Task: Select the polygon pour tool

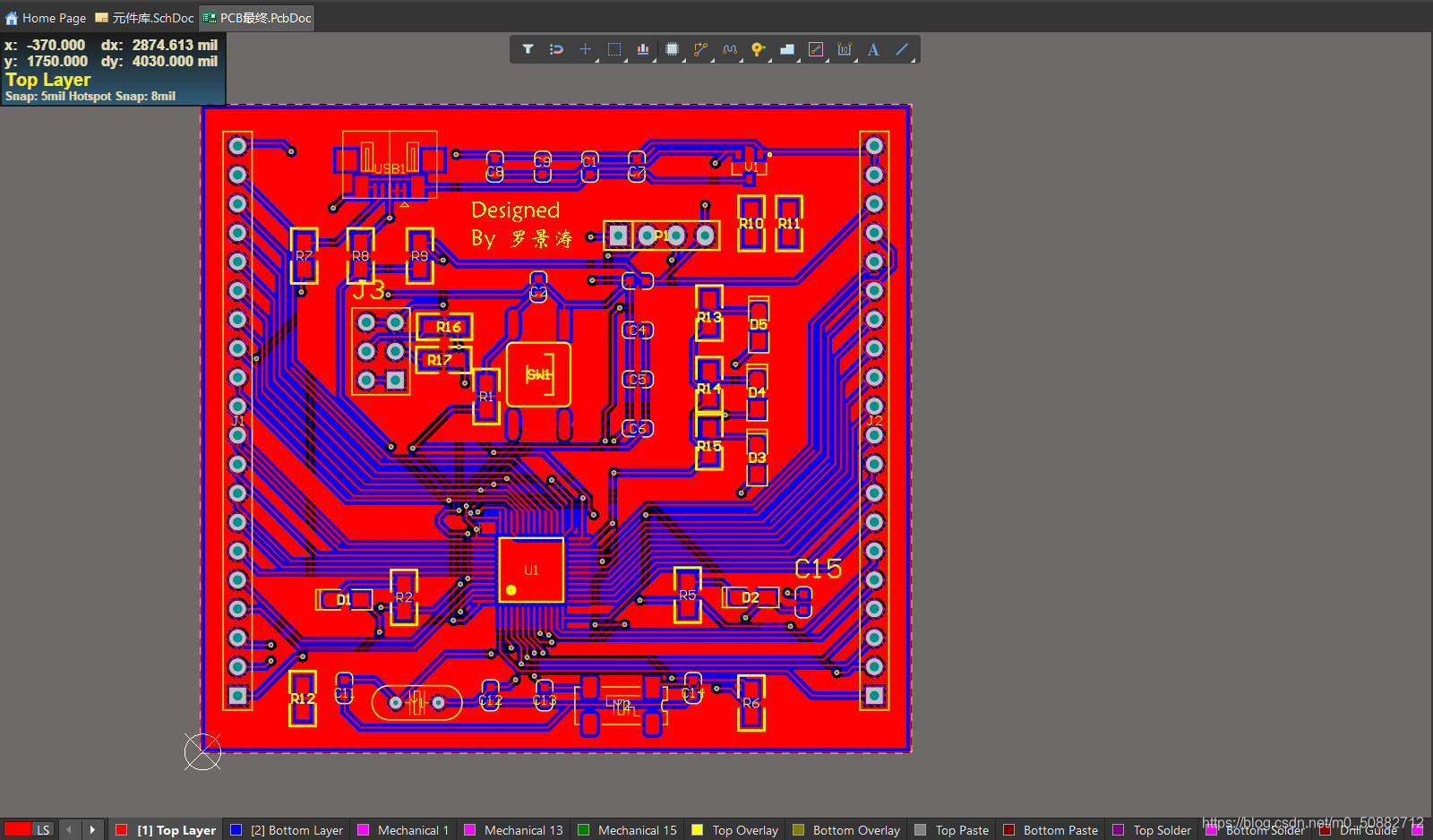Action: 787,49
